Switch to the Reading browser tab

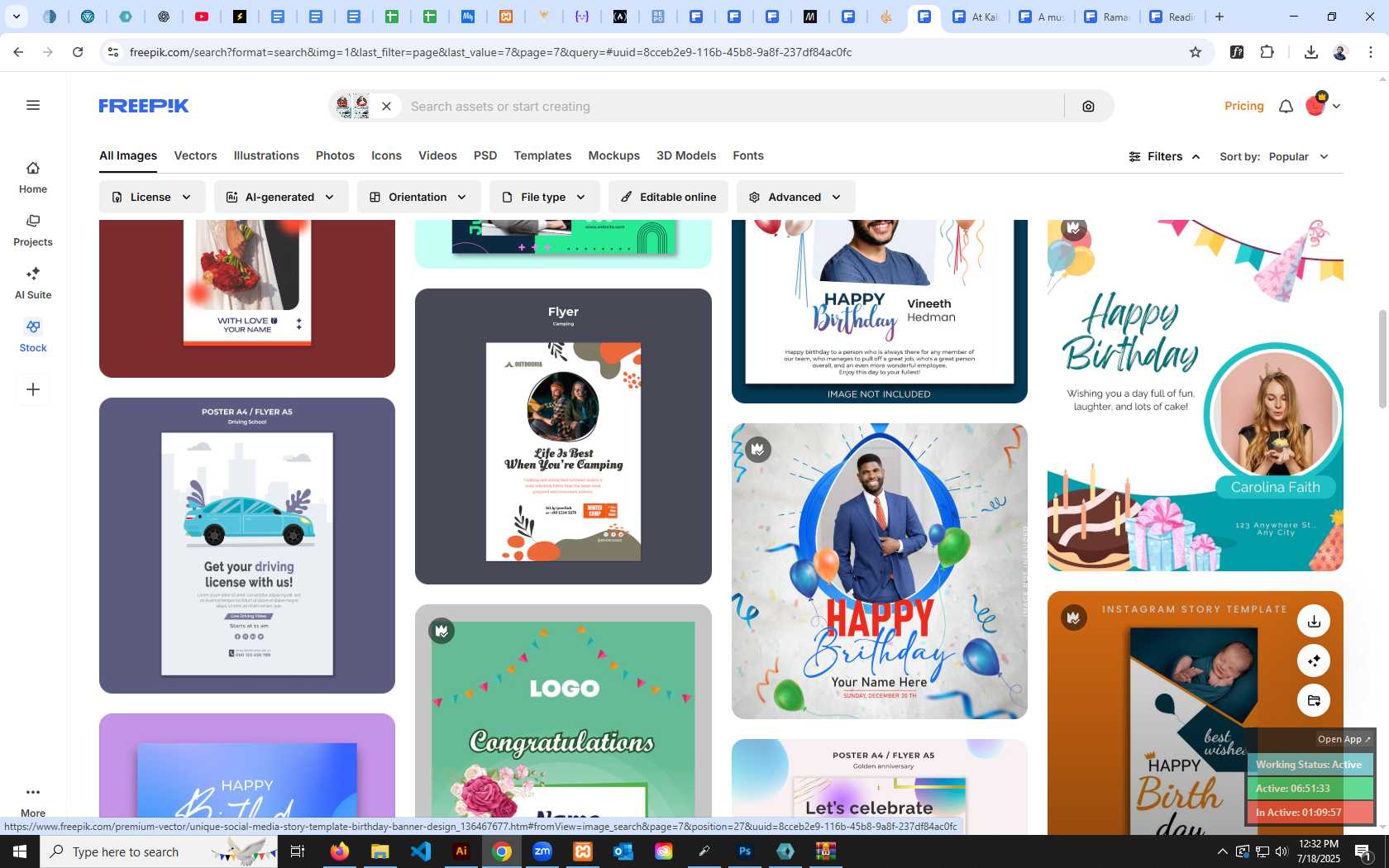click(1173, 17)
